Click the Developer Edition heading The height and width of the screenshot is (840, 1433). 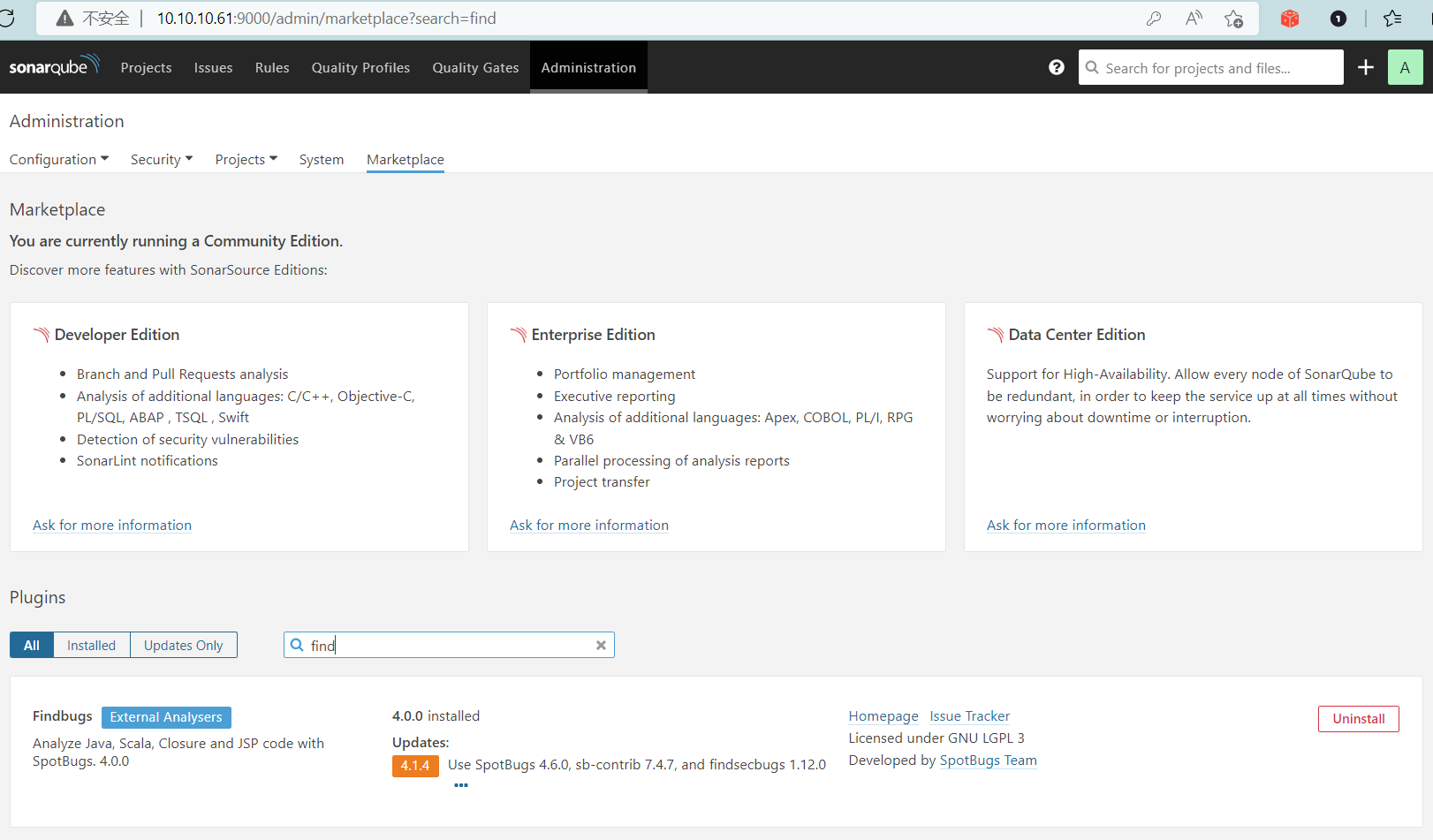tap(117, 335)
